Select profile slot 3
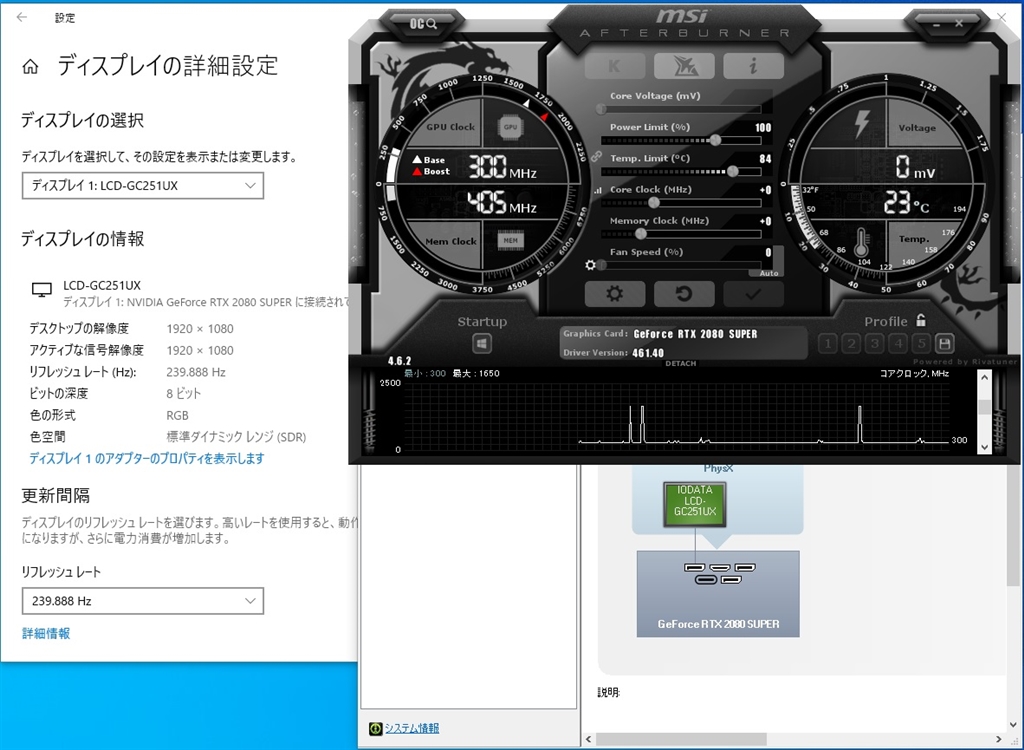The height and width of the screenshot is (750, 1024). pos(874,343)
